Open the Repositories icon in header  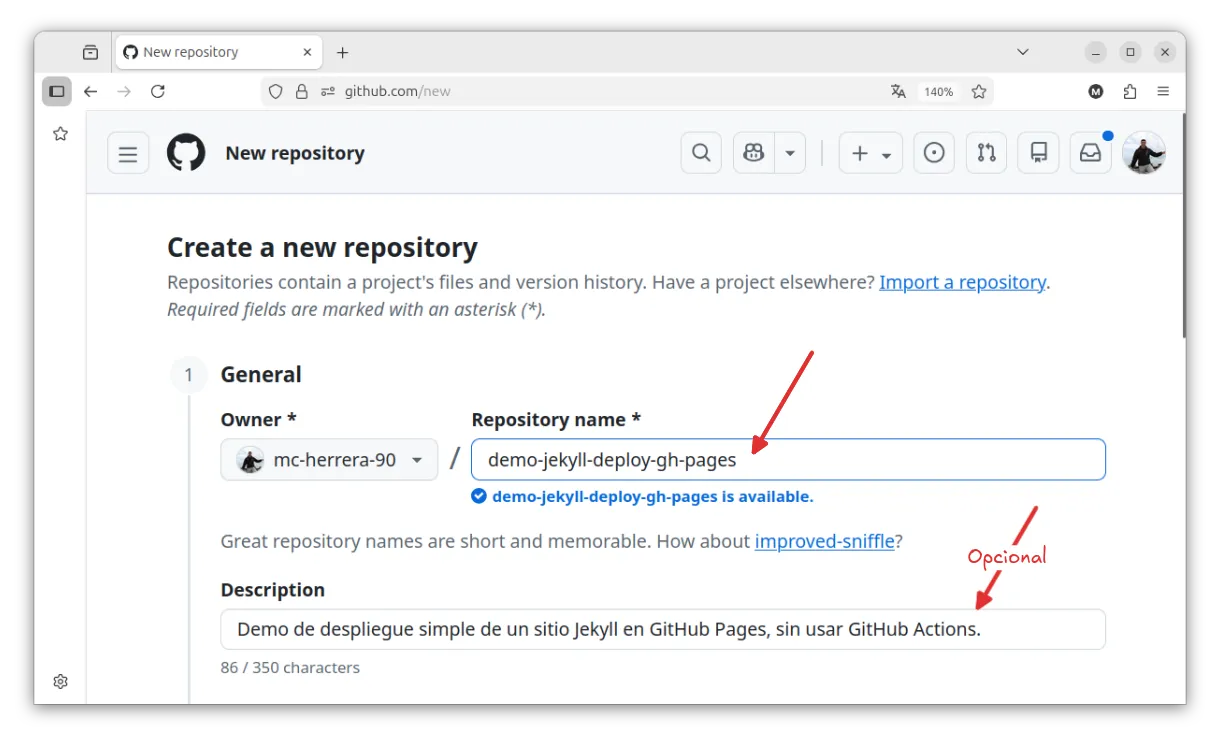(1039, 153)
